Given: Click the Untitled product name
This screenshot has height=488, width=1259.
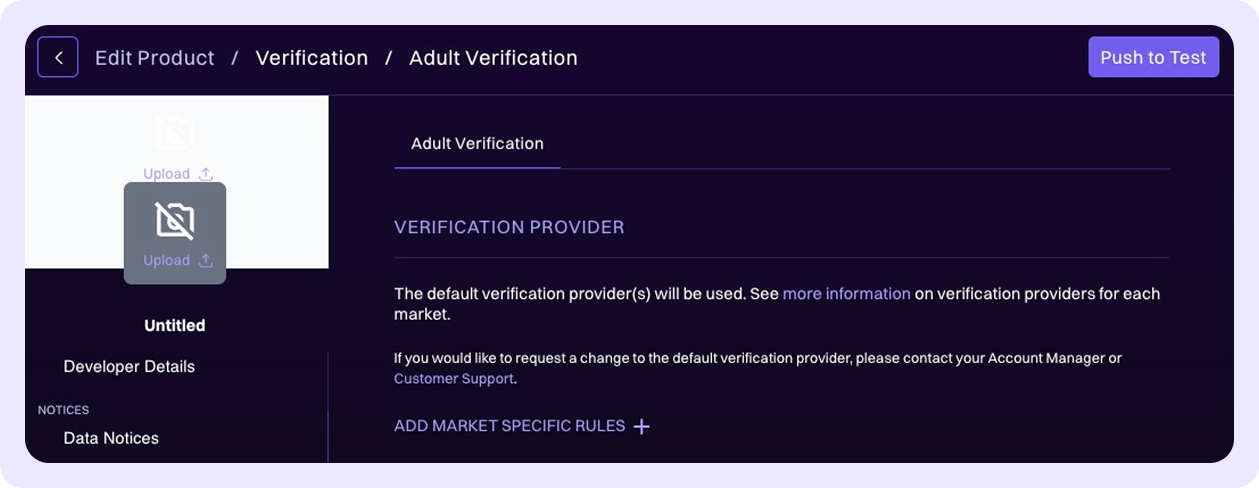Looking at the screenshot, I should (x=175, y=326).
